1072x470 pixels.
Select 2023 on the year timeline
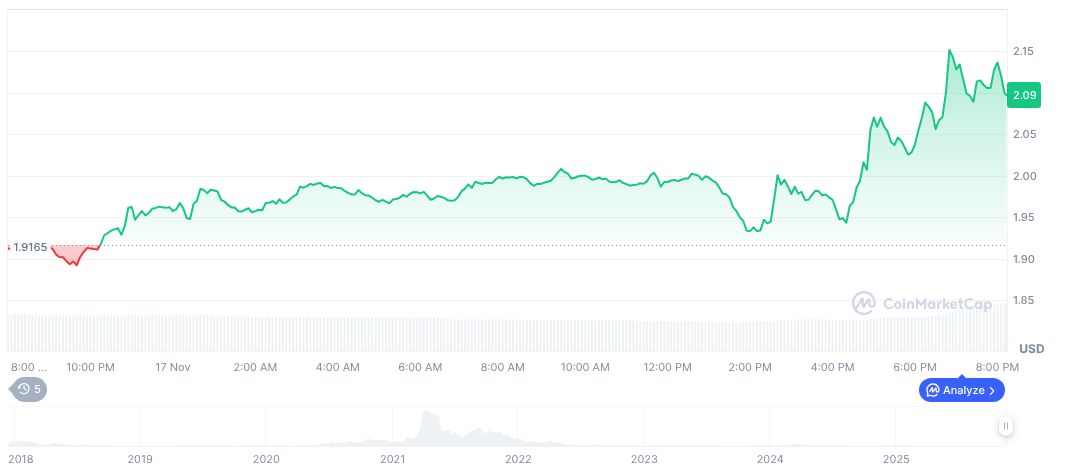(x=644, y=459)
